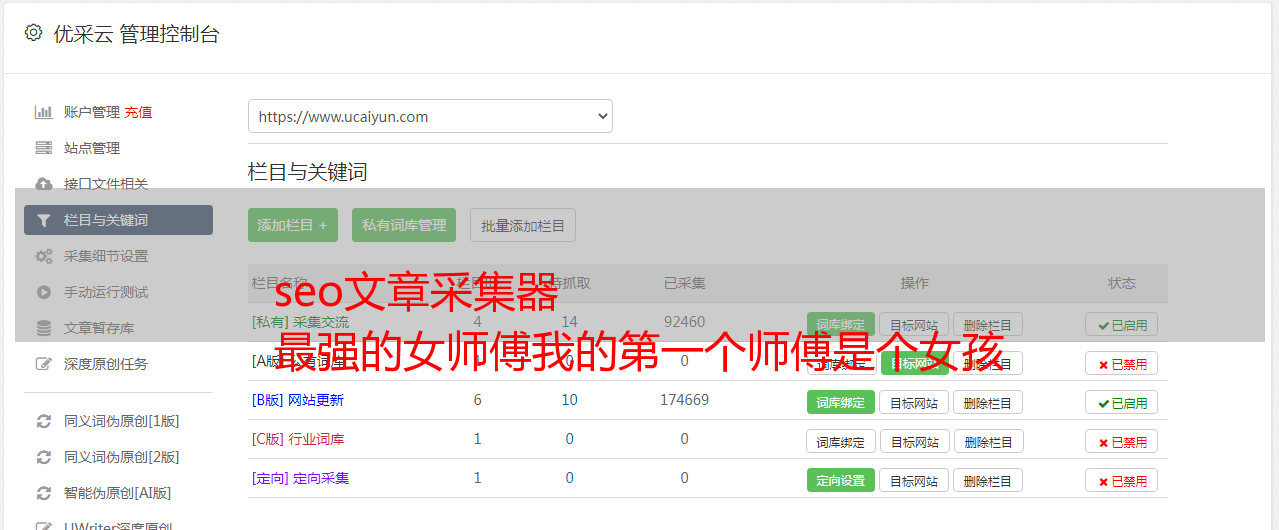Click the refresh icon of 同义词伪原创[1版]
The image size is (1279, 530).
43,421
